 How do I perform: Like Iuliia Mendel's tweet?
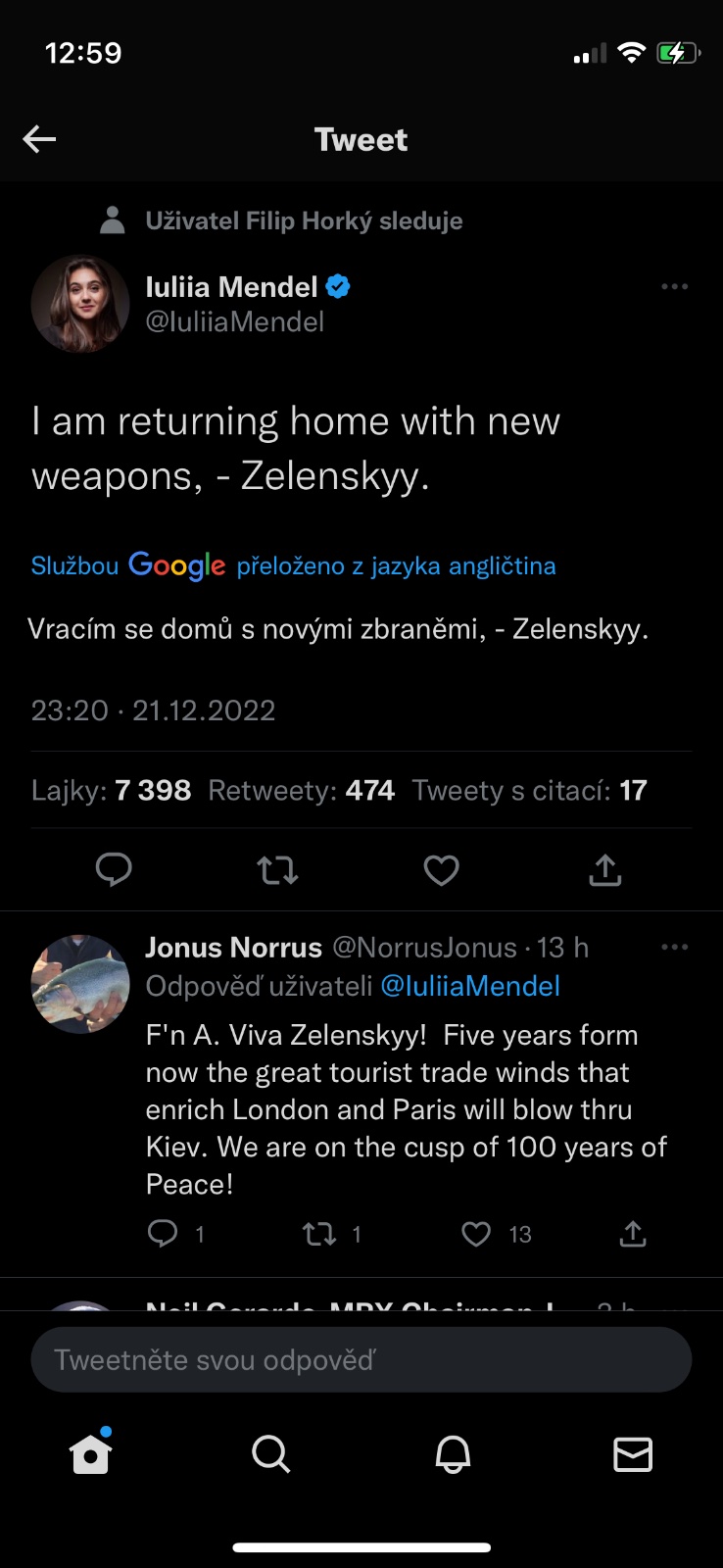(x=441, y=869)
